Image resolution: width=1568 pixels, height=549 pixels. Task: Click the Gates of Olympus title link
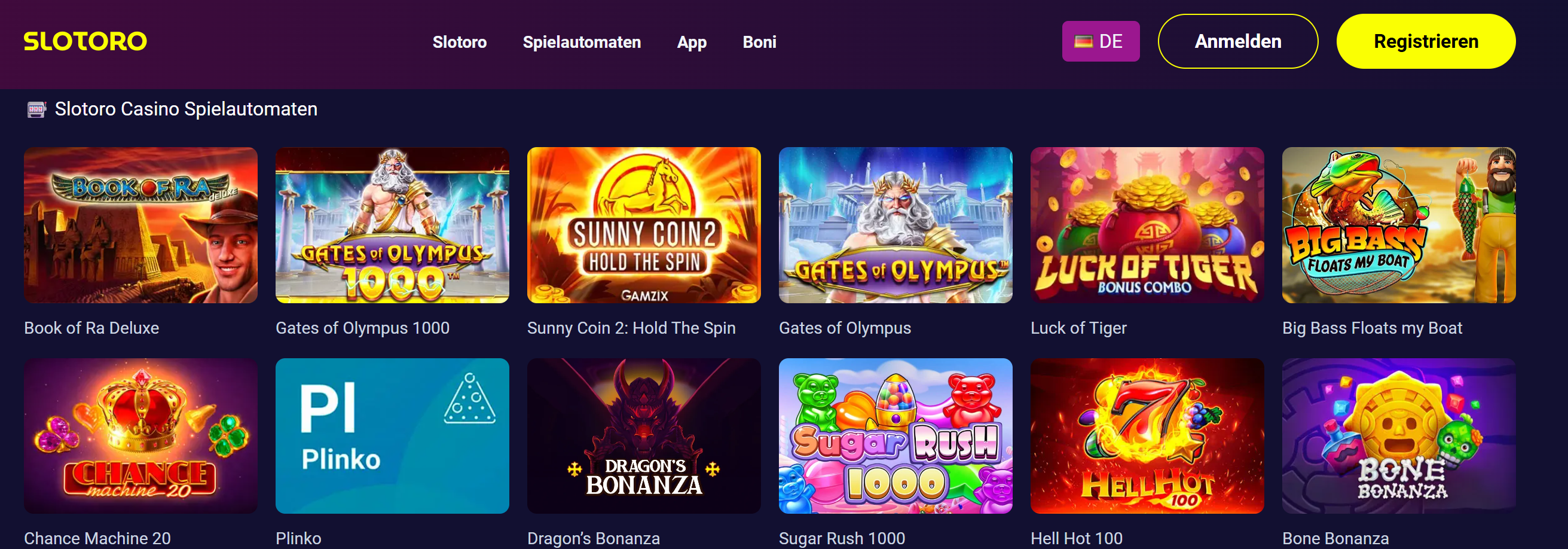(x=844, y=328)
